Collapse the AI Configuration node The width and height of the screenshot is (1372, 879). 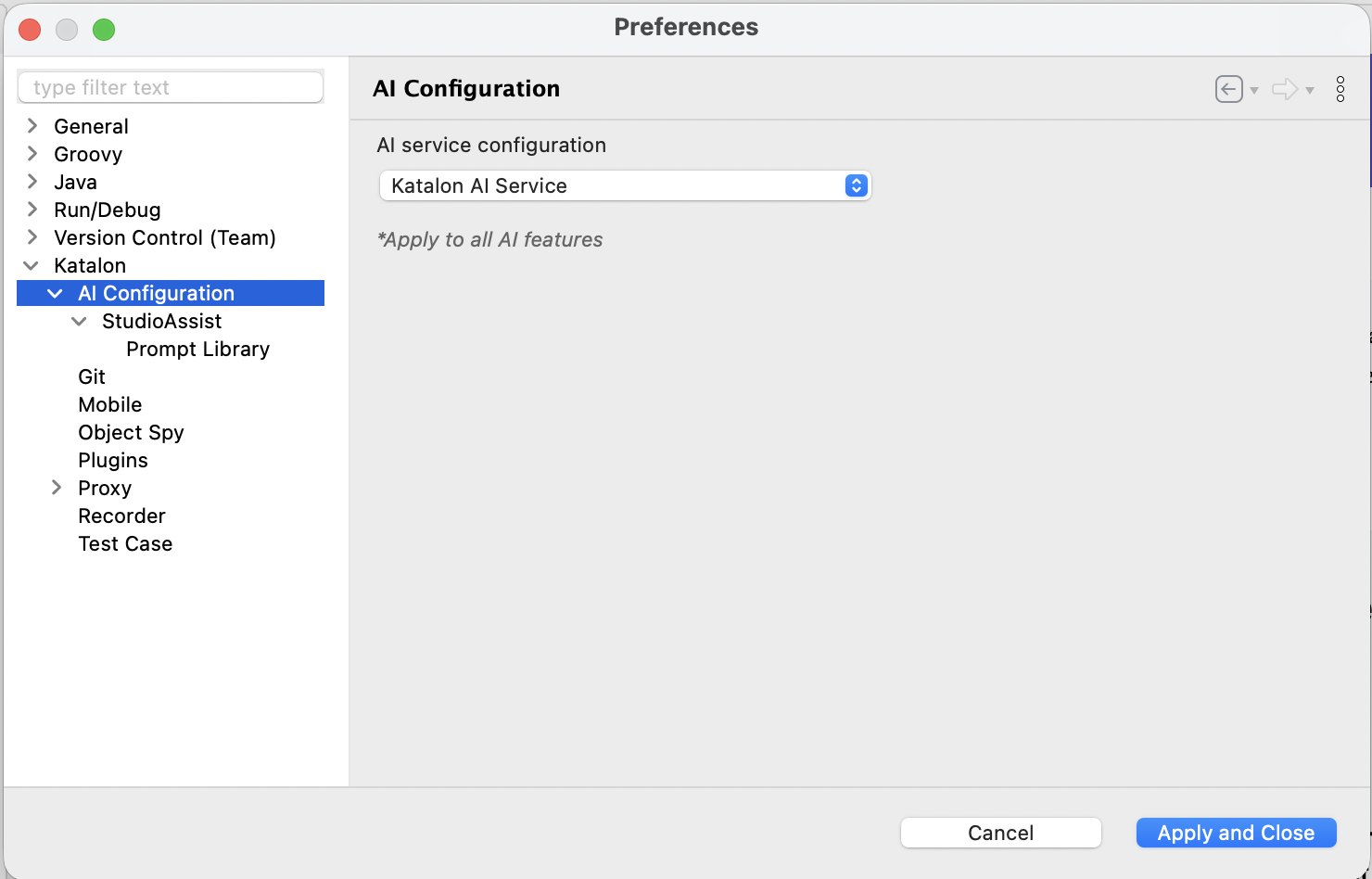(x=55, y=293)
